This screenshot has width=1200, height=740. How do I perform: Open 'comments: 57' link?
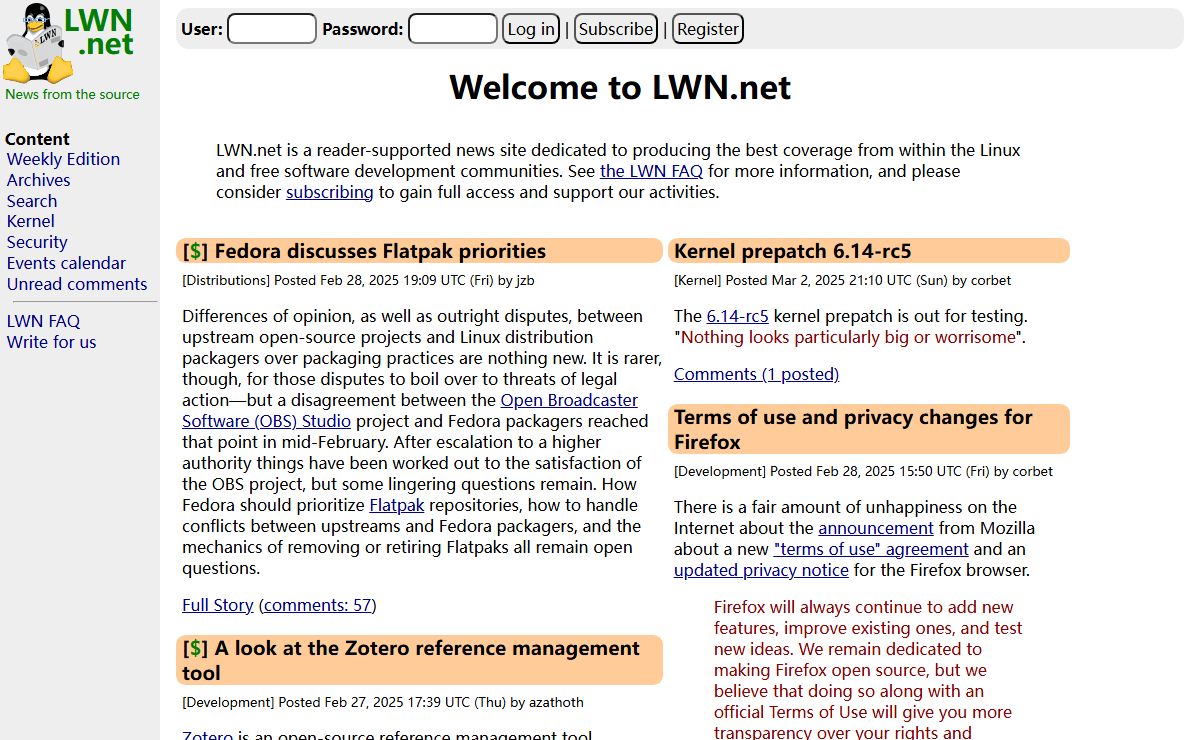318,605
